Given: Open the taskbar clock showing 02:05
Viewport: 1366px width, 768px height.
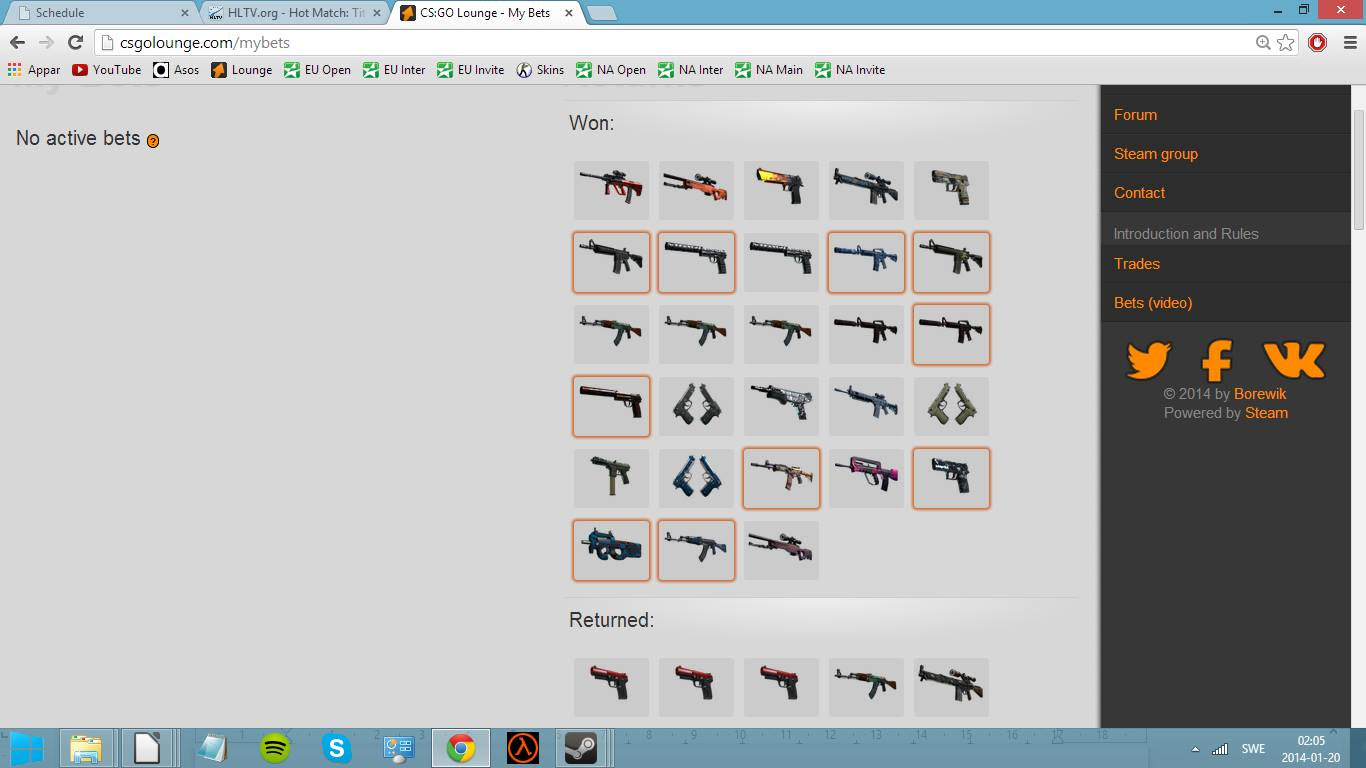Looking at the screenshot, I should [x=1311, y=748].
